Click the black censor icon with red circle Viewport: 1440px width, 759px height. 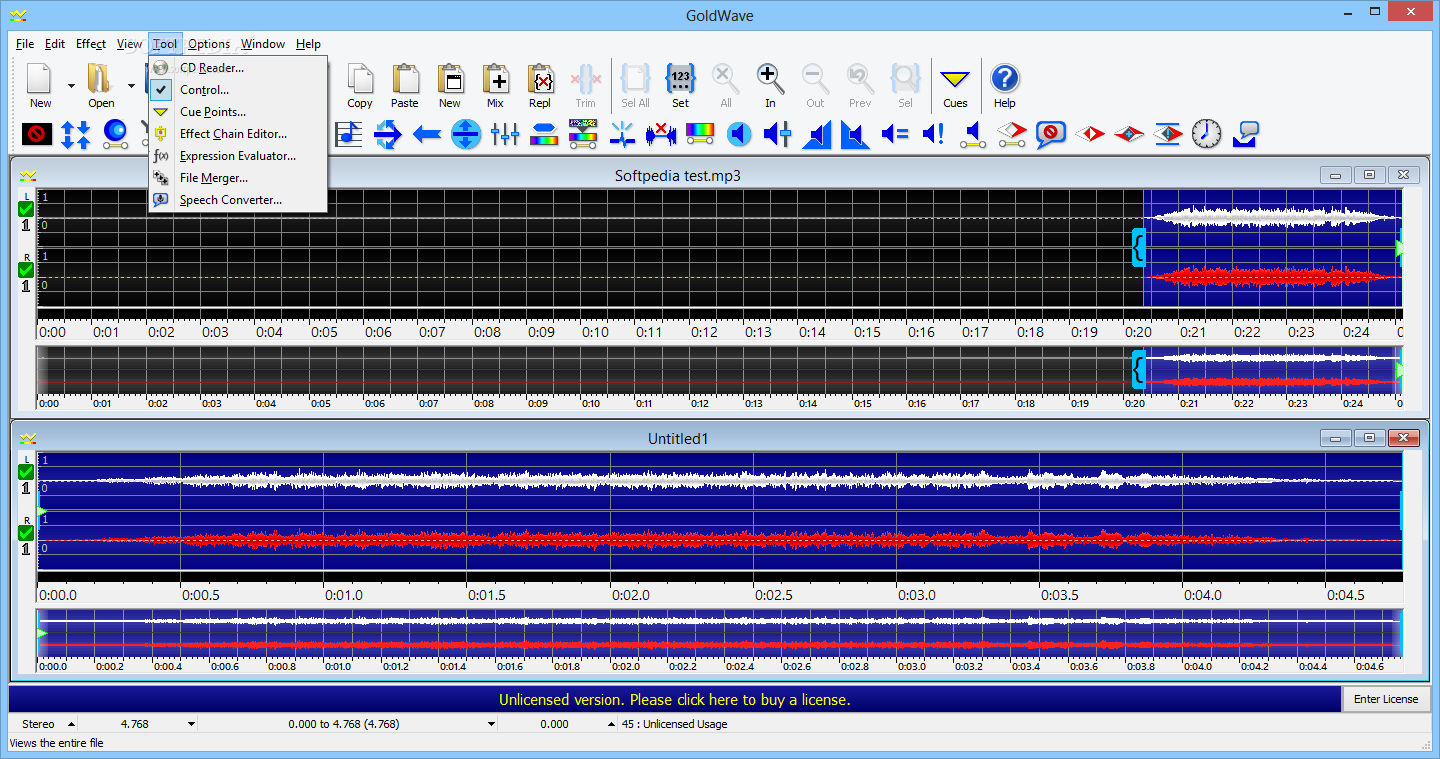click(x=37, y=133)
